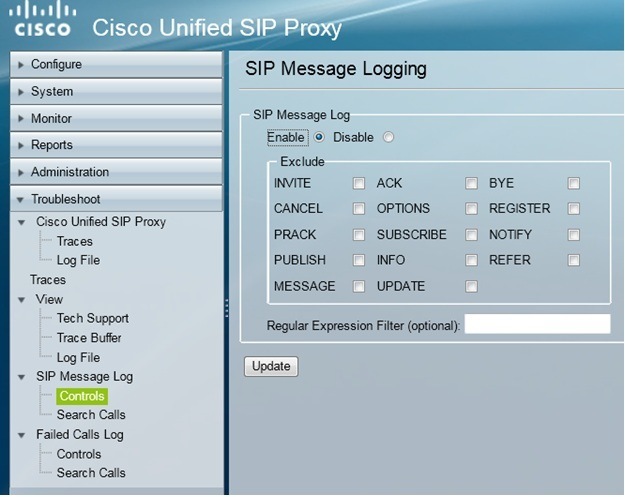
Task: Expand the Administration menu section
Action: (116, 172)
